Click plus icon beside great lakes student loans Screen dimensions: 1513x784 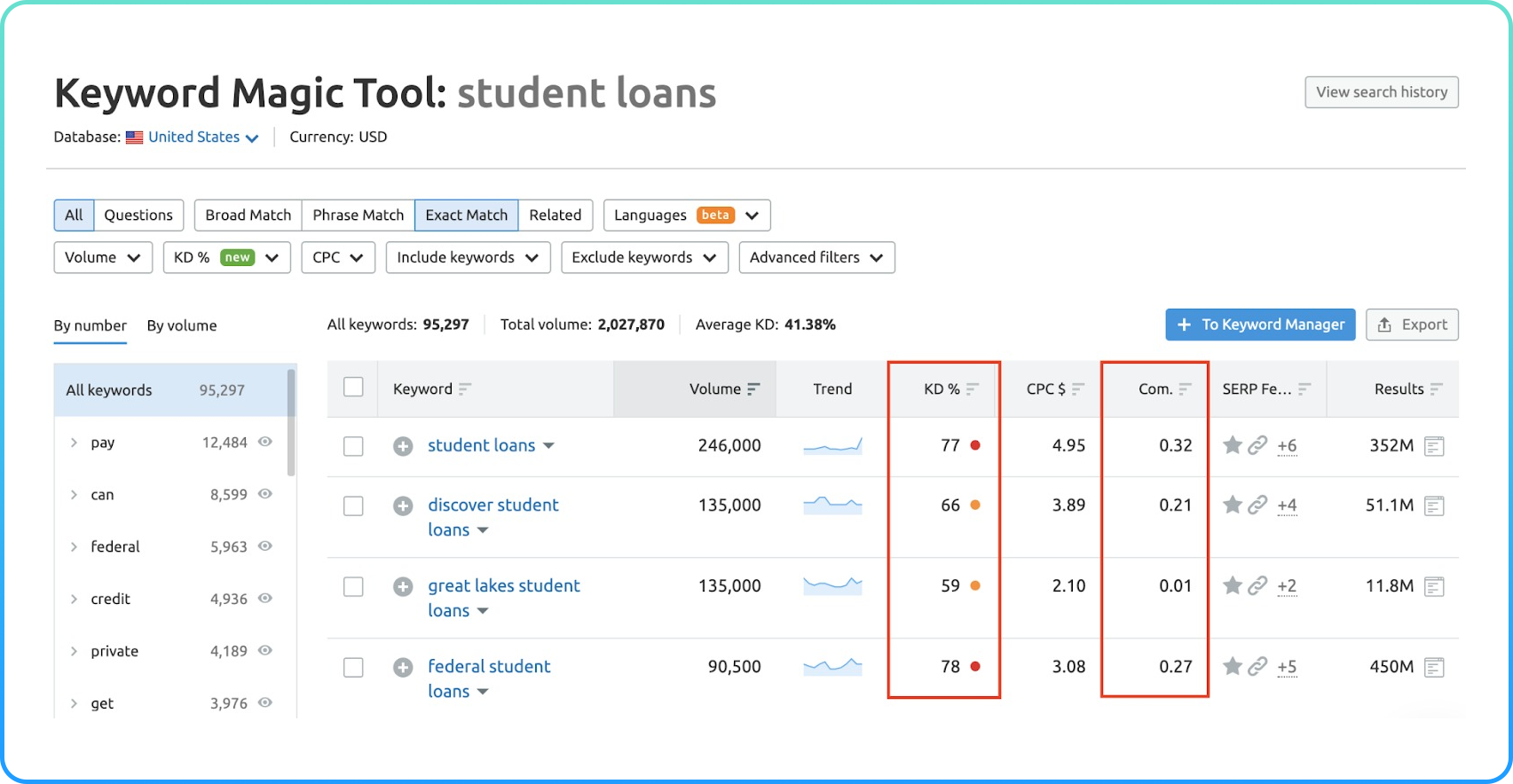(x=403, y=586)
